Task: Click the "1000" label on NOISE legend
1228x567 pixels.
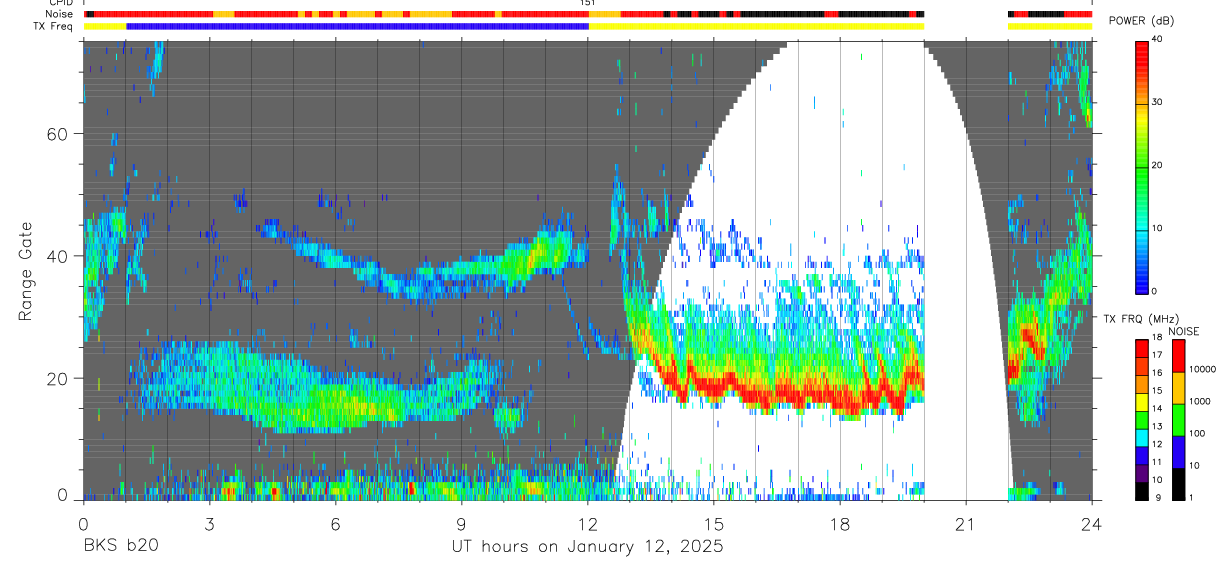Action: [1199, 401]
